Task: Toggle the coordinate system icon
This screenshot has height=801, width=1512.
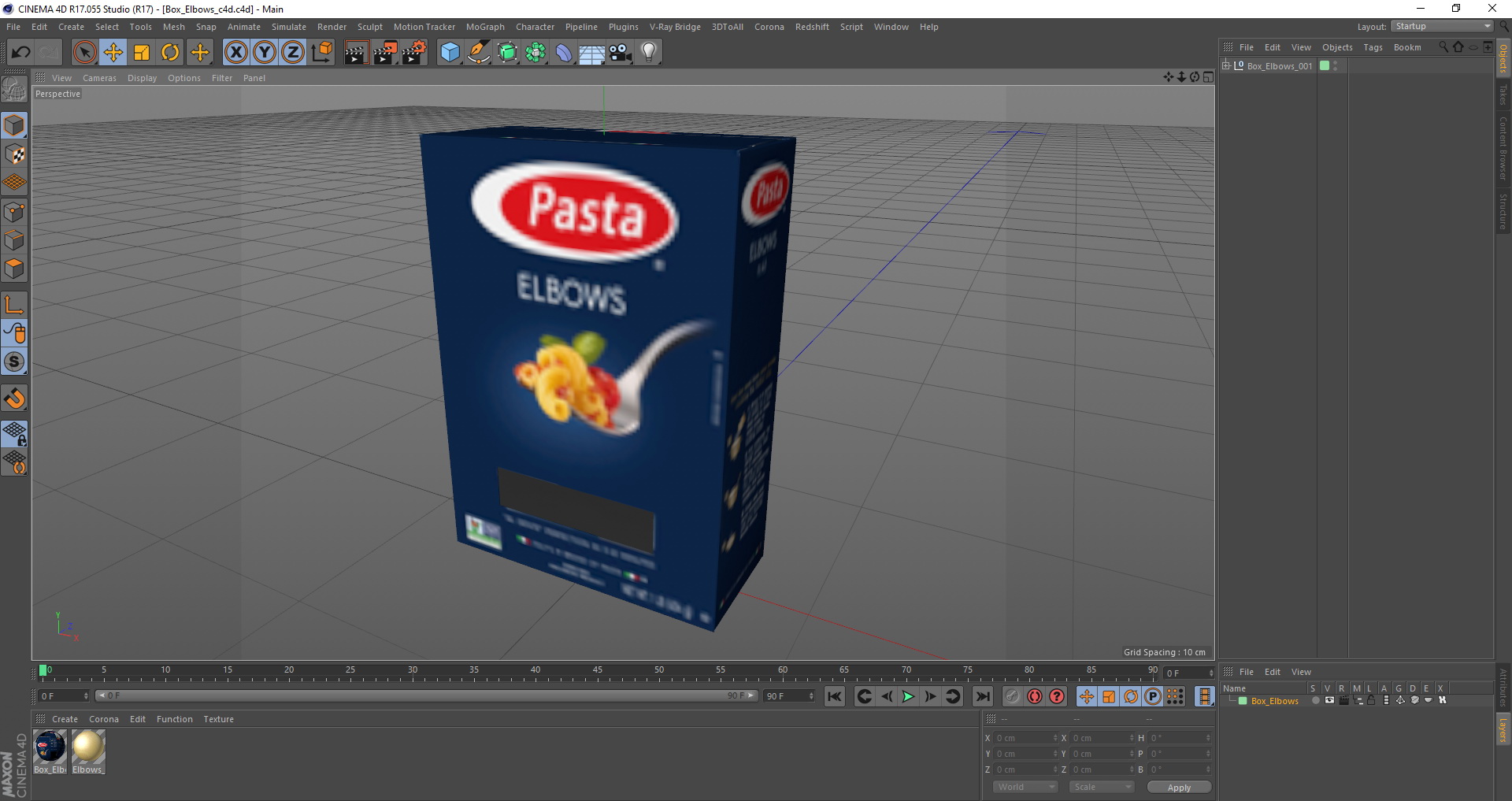Action: pos(321,53)
